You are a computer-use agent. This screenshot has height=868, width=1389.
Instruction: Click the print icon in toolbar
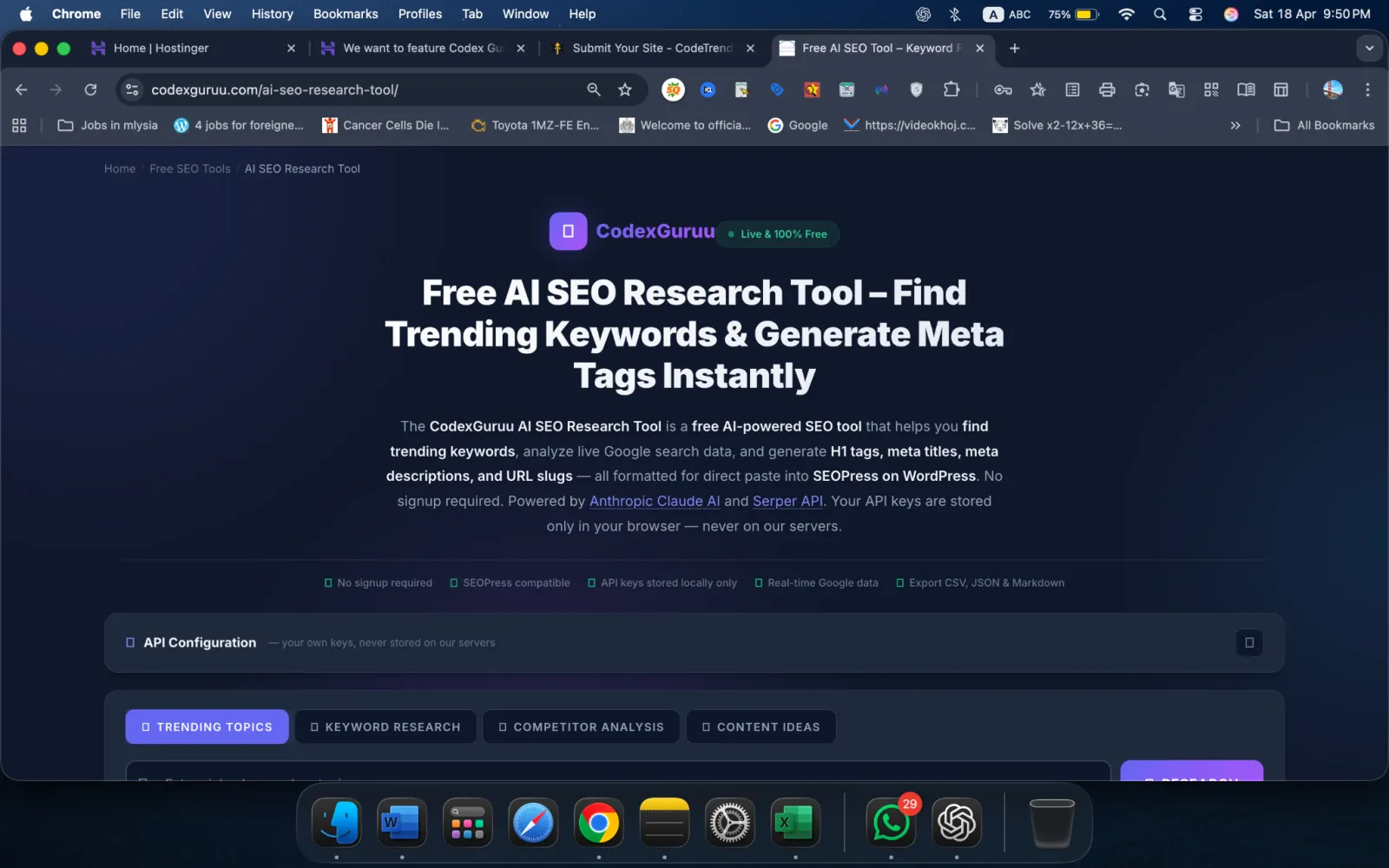pyautogui.click(x=1107, y=89)
